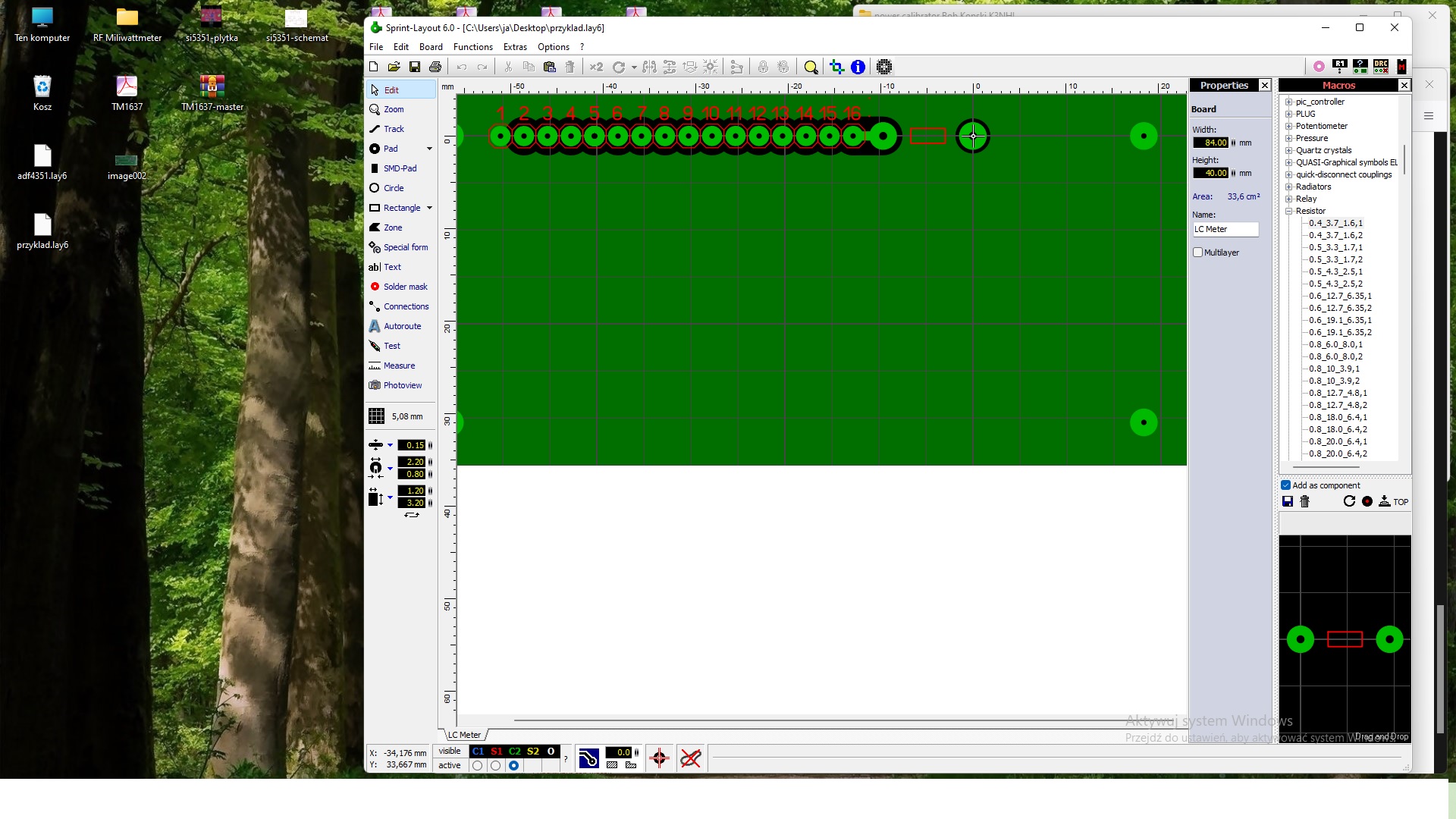This screenshot has height=819, width=1456.
Task: Uncheck Add as component checkbox
Action: point(1285,485)
